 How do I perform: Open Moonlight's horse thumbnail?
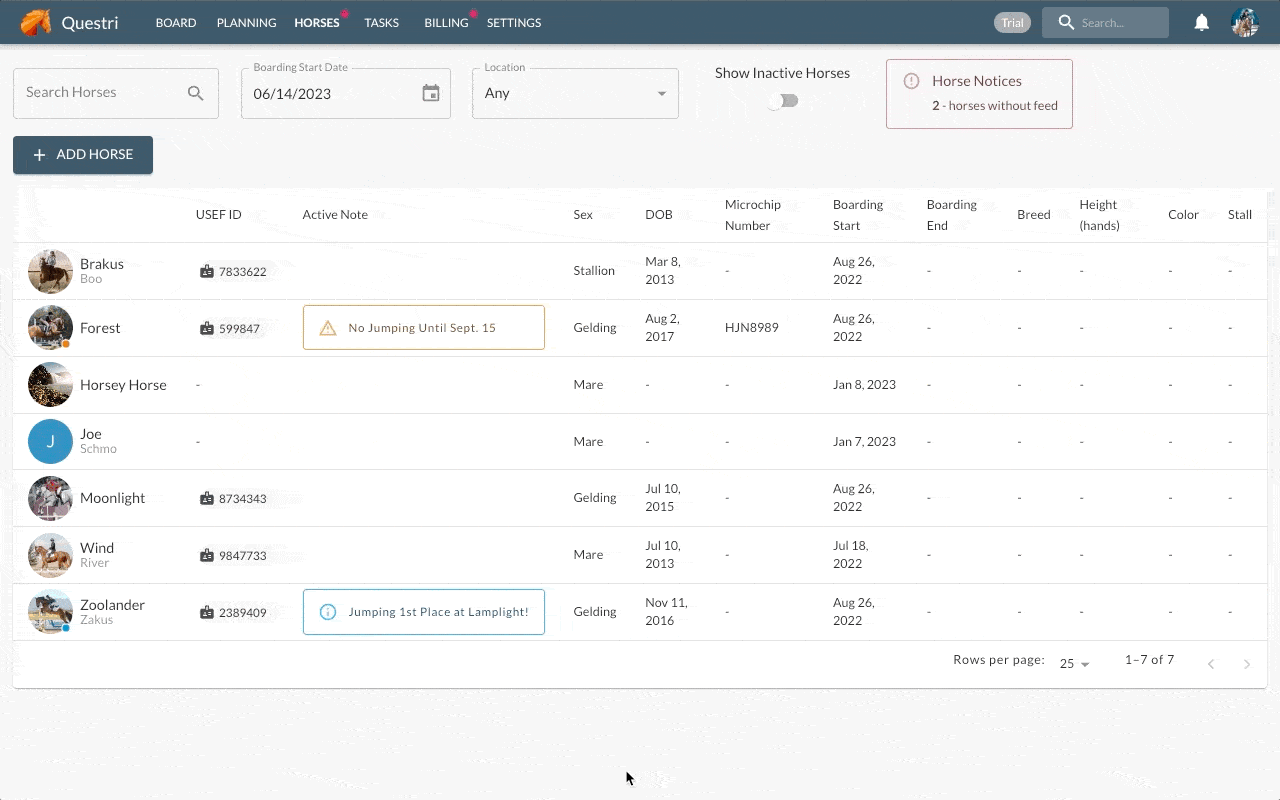(x=50, y=498)
